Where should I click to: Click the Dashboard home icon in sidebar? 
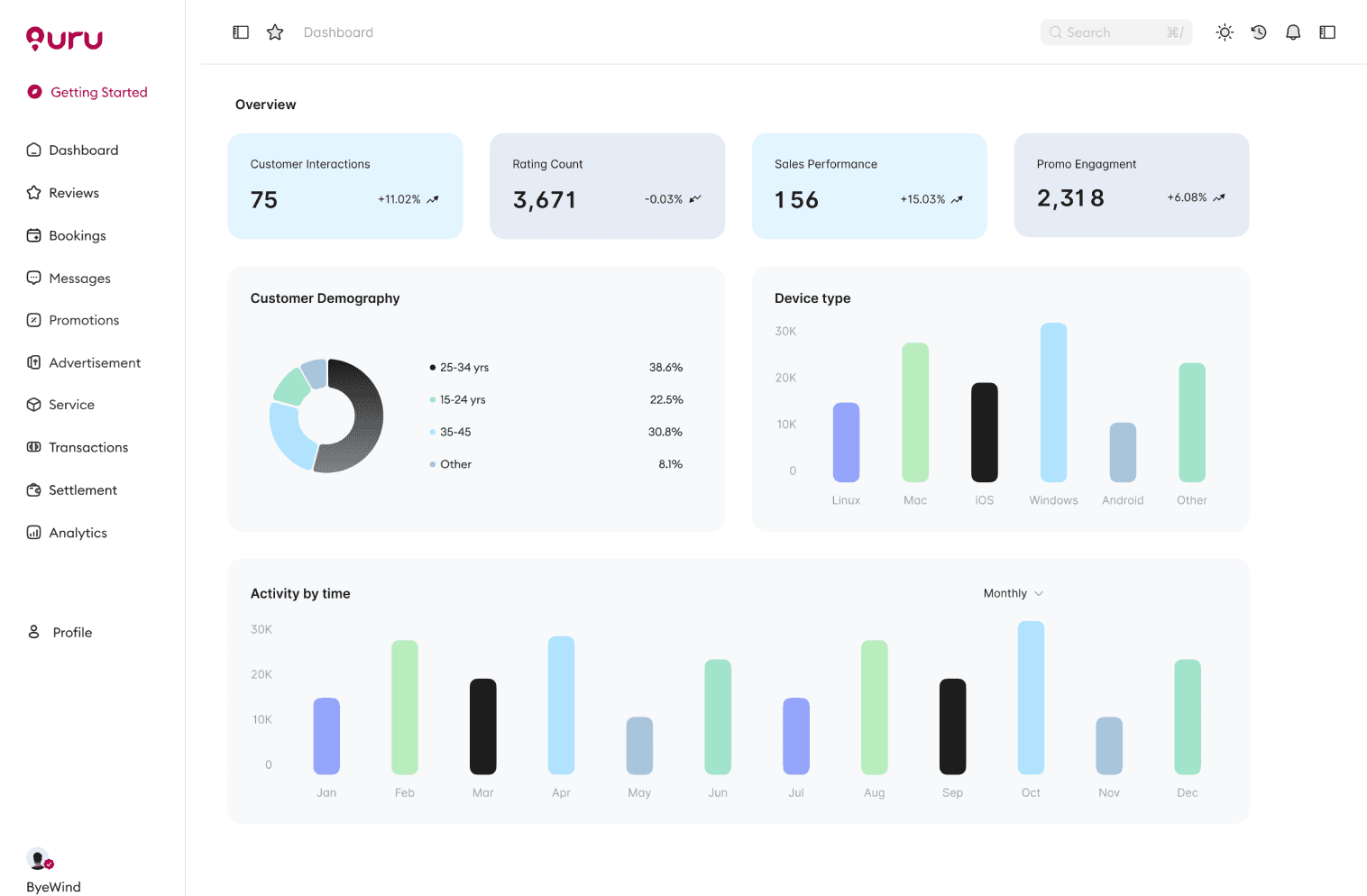tap(33, 150)
